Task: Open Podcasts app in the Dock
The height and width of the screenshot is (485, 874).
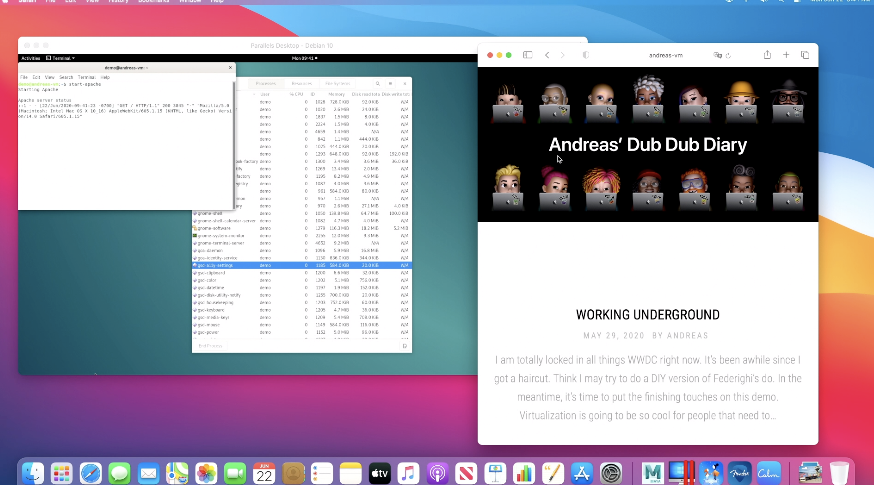Action: coord(438,473)
